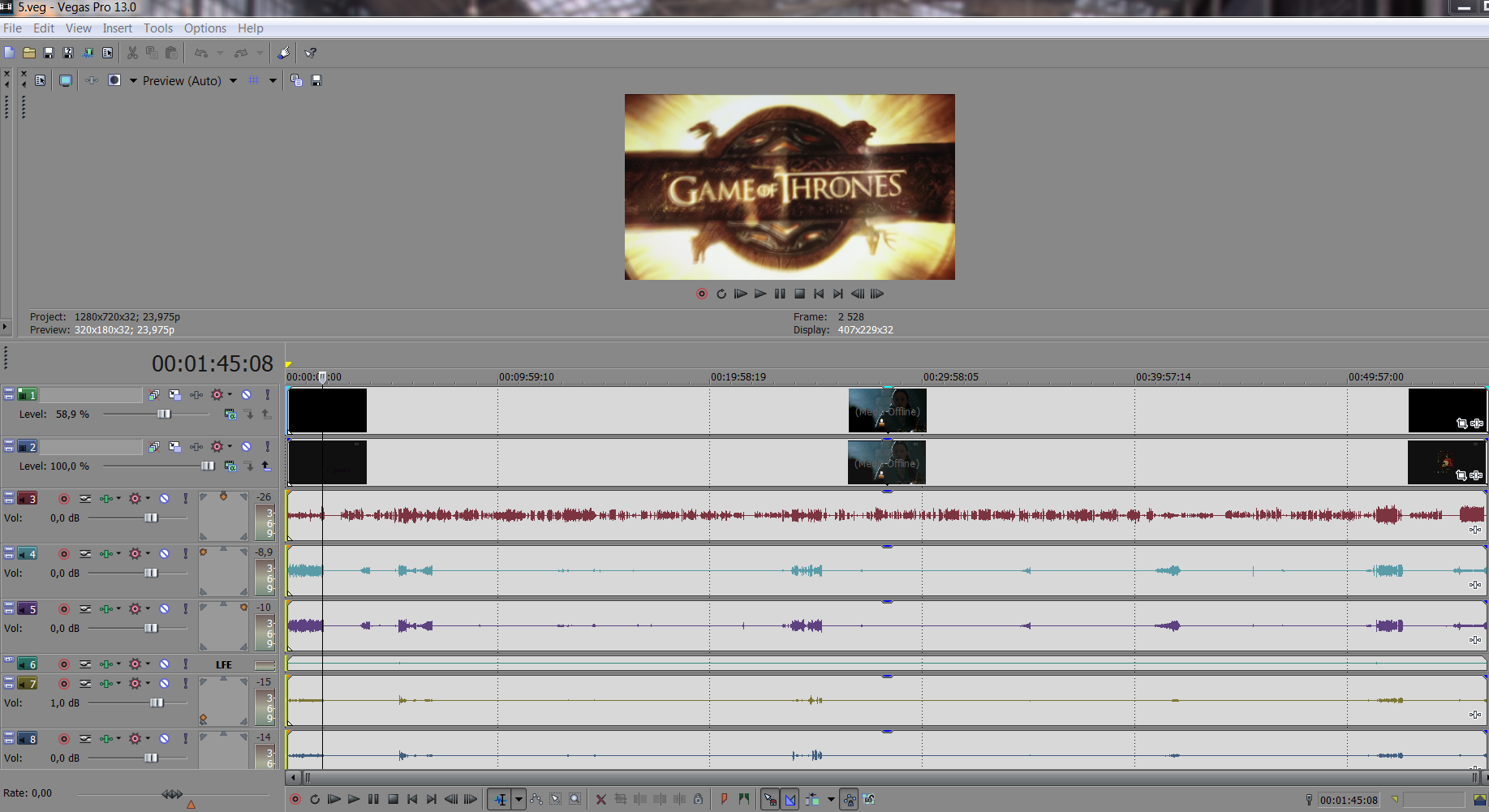Open the edit tool dropdown arrow in bottom toolbar
The image size is (1489, 812).
coord(519,799)
